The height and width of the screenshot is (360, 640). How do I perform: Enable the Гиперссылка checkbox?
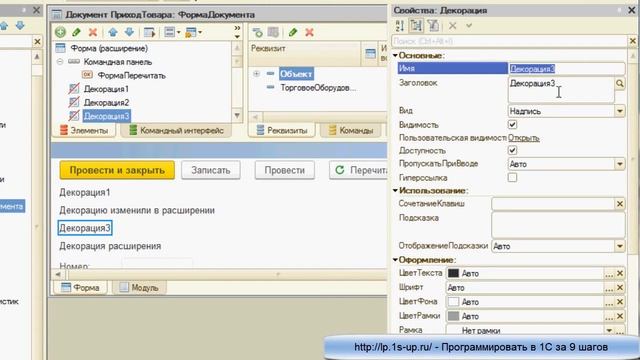coord(512,178)
